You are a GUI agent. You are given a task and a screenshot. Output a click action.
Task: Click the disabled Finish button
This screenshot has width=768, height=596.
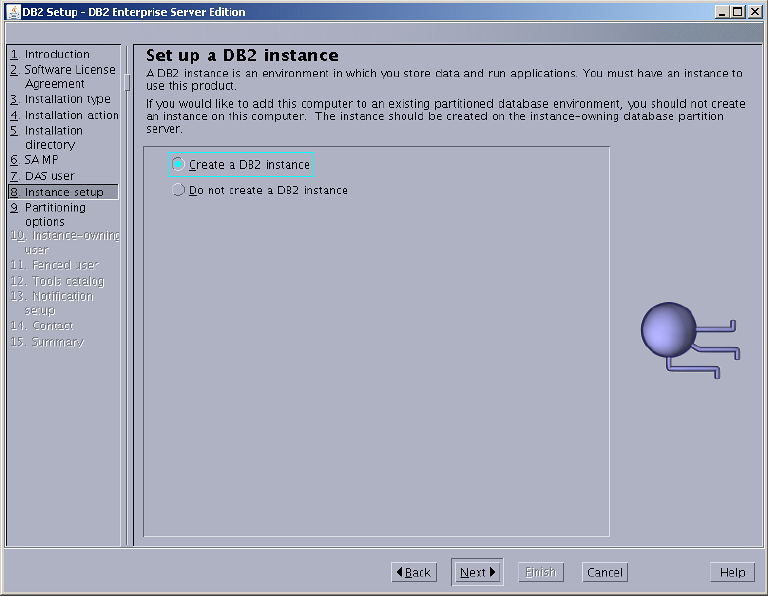coord(541,572)
